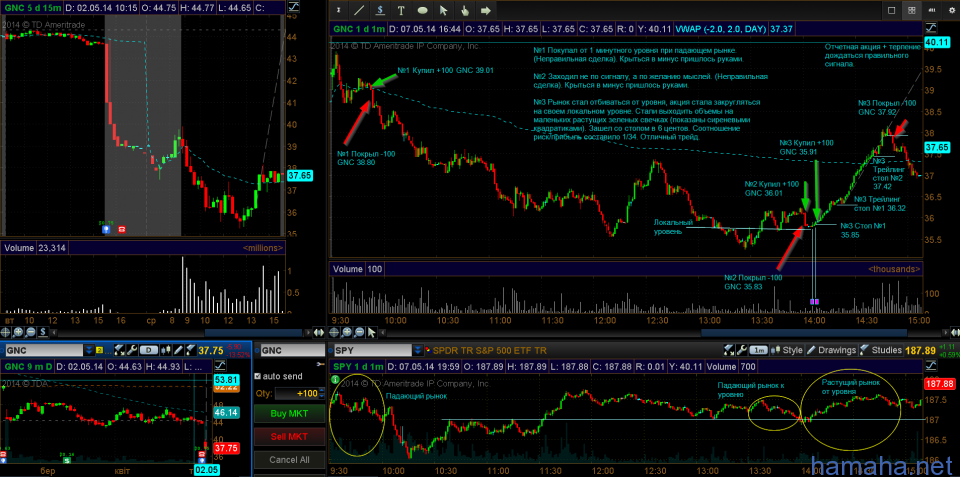Expand the SPY symbol dropdown

pos(418,350)
